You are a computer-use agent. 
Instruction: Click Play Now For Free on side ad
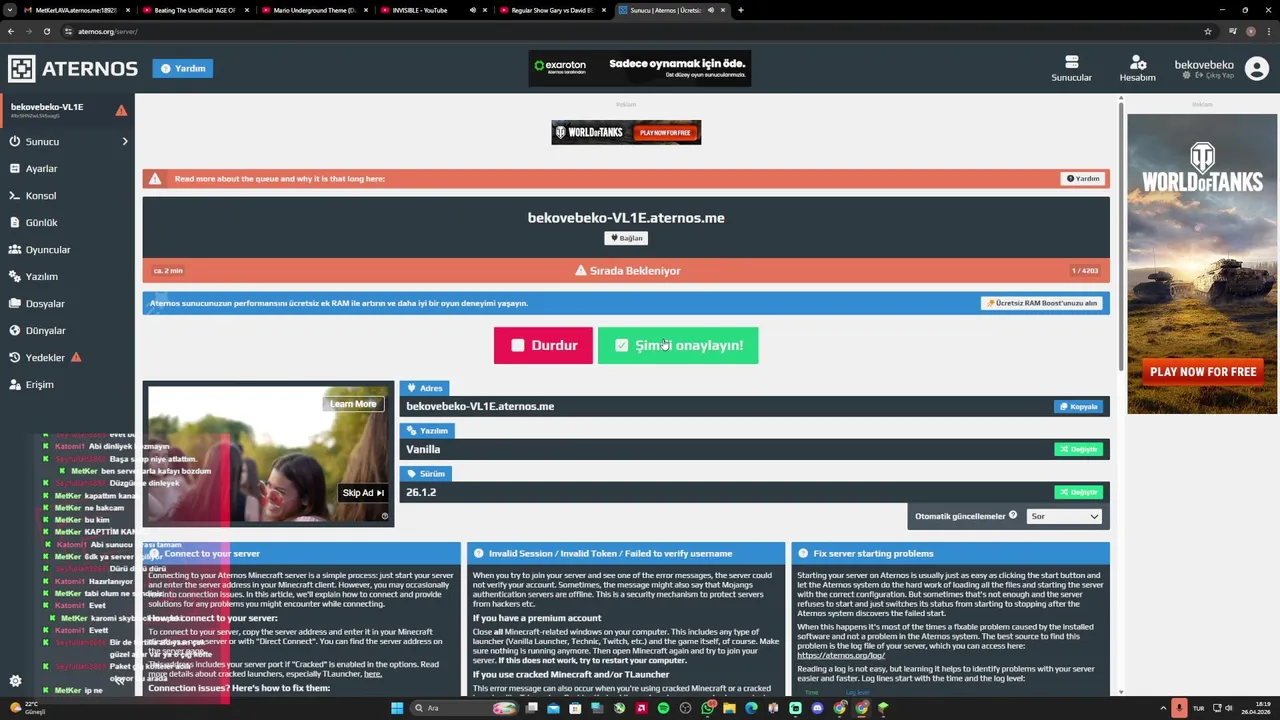[x=1202, y=372]
